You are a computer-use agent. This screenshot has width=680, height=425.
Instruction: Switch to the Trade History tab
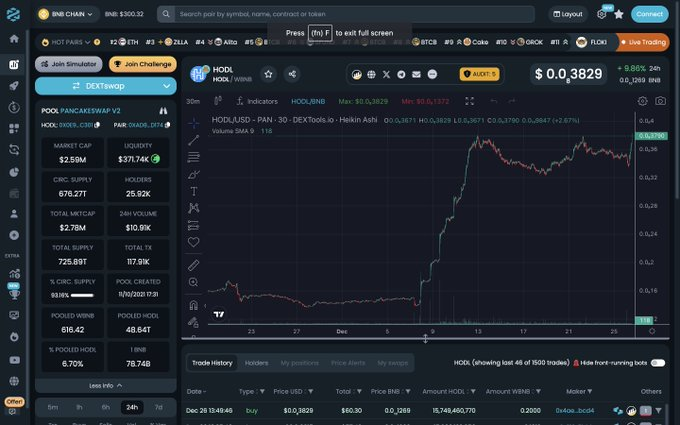click(x=212, y=363)
